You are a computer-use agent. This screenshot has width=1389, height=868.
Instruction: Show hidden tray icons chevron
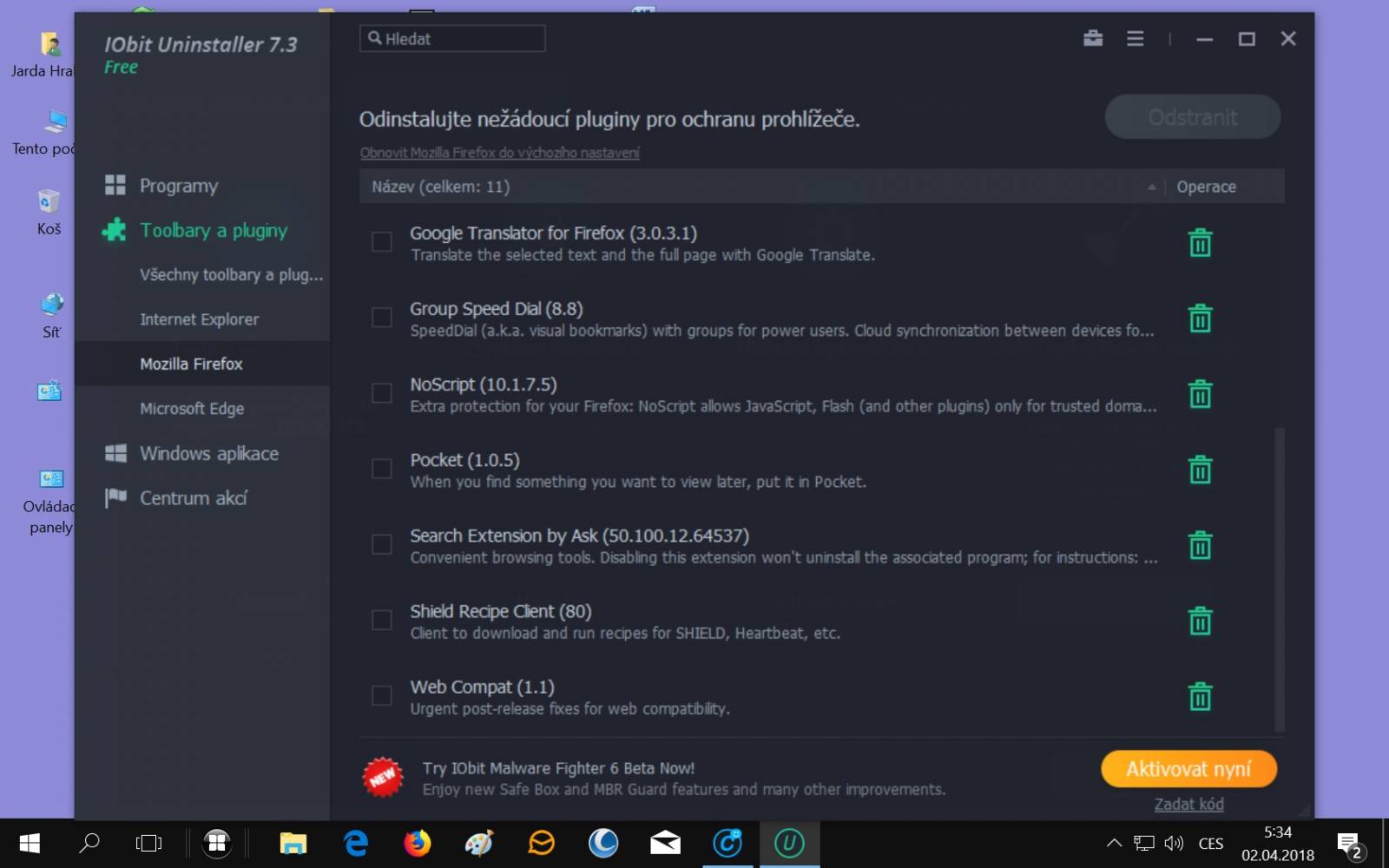click(x=1114, y=843)
